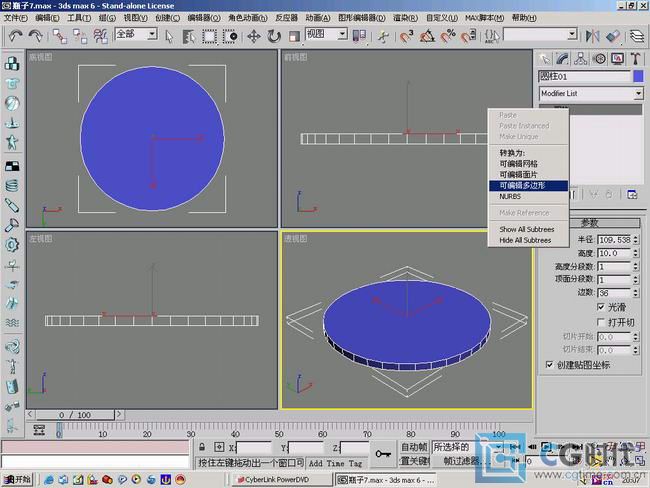Enable the 打开切 slice checkbox

pos(601,322)
